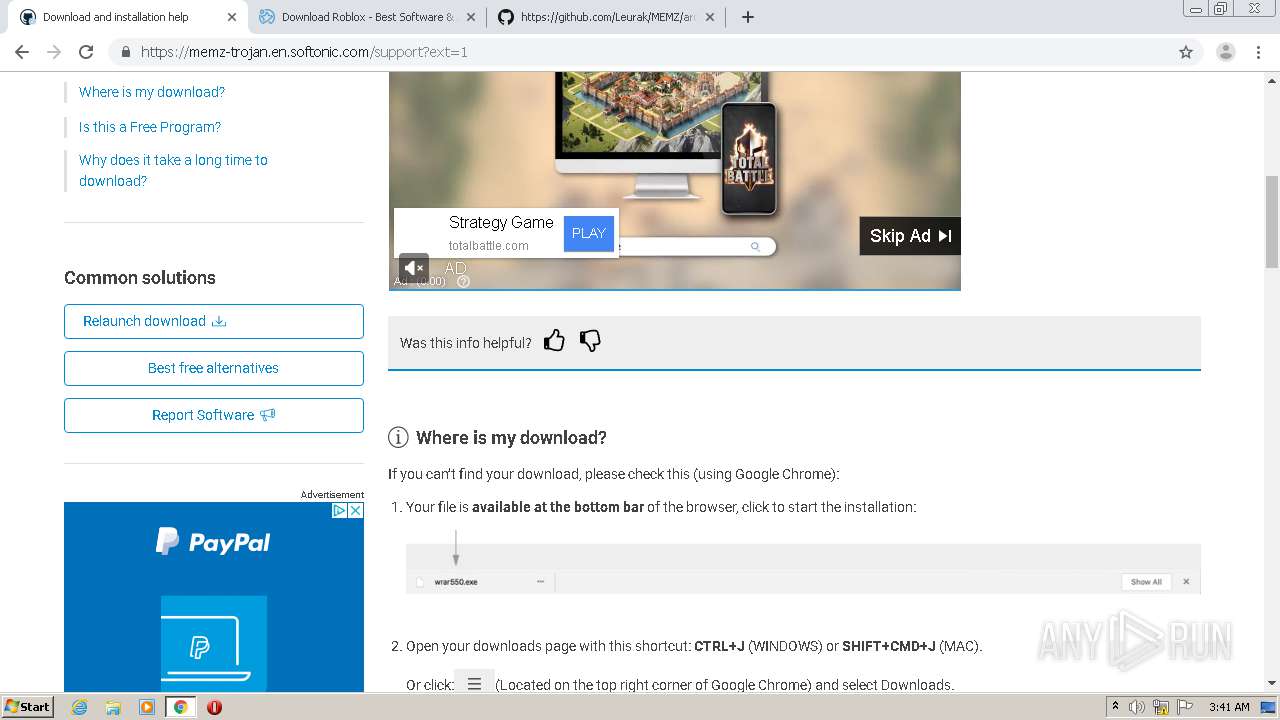Click the PLAY button on Strategy Game ad
Screen dimensions: 1280x720
589,233
